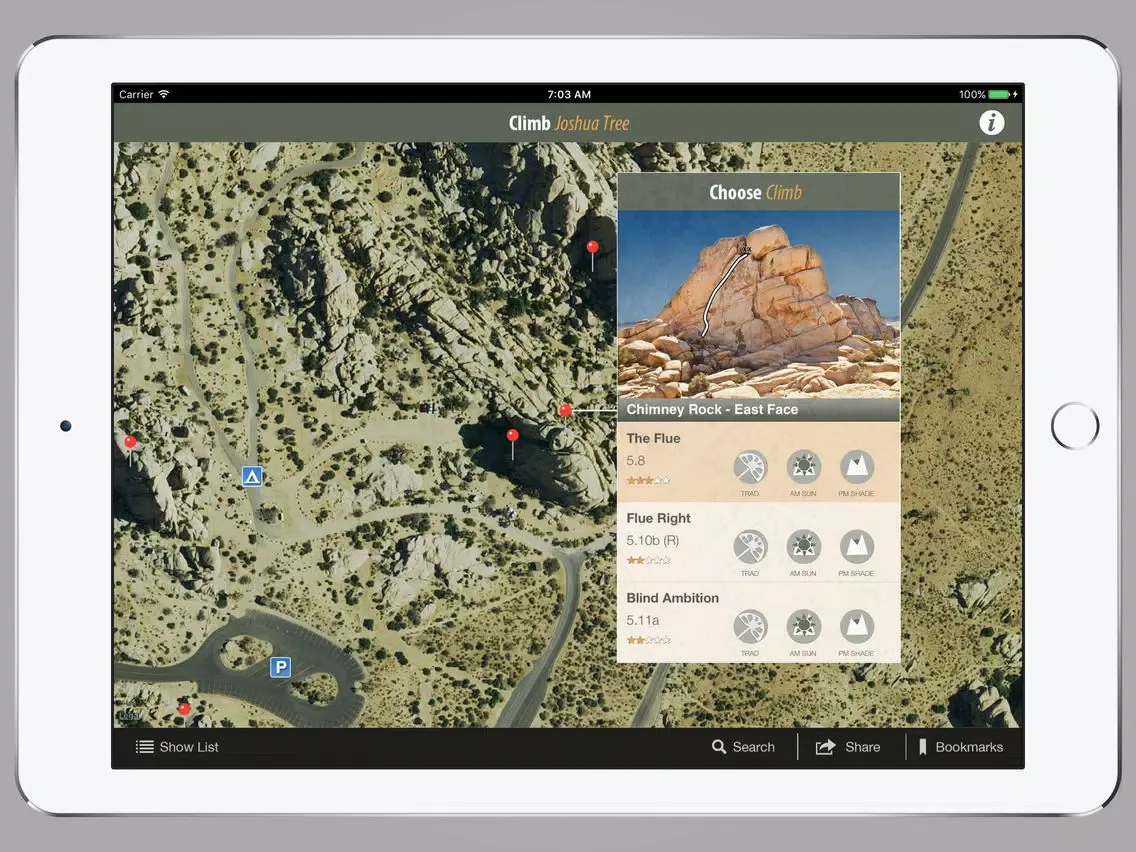The image size is (1136, 852).
Task: Open Bookmarks
Action: coord(961,747)
